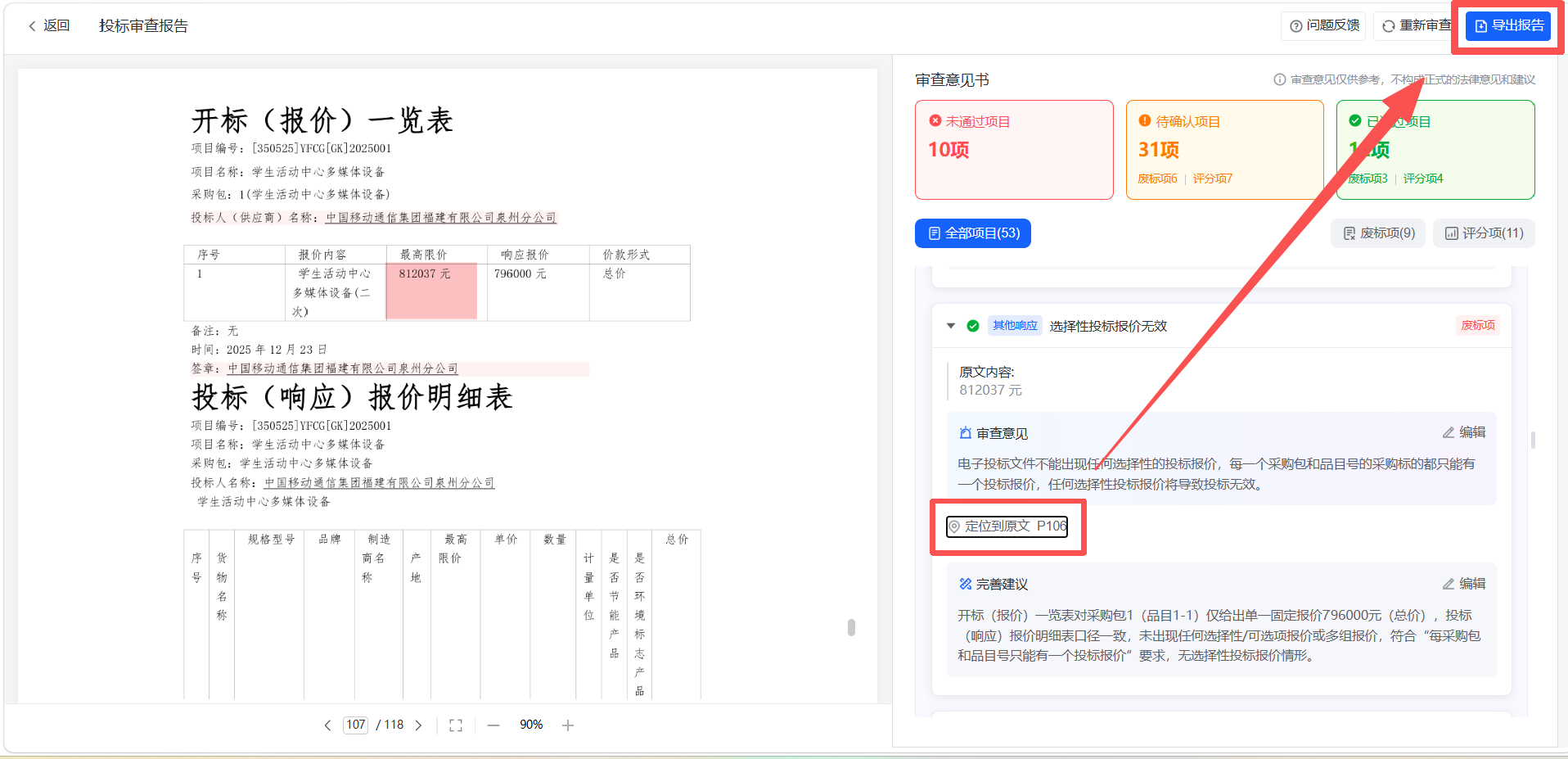1568x759 pixels.
Task: Click red error icon in 未通过项目
Action: pyautogui.click(x=935, y=121)
